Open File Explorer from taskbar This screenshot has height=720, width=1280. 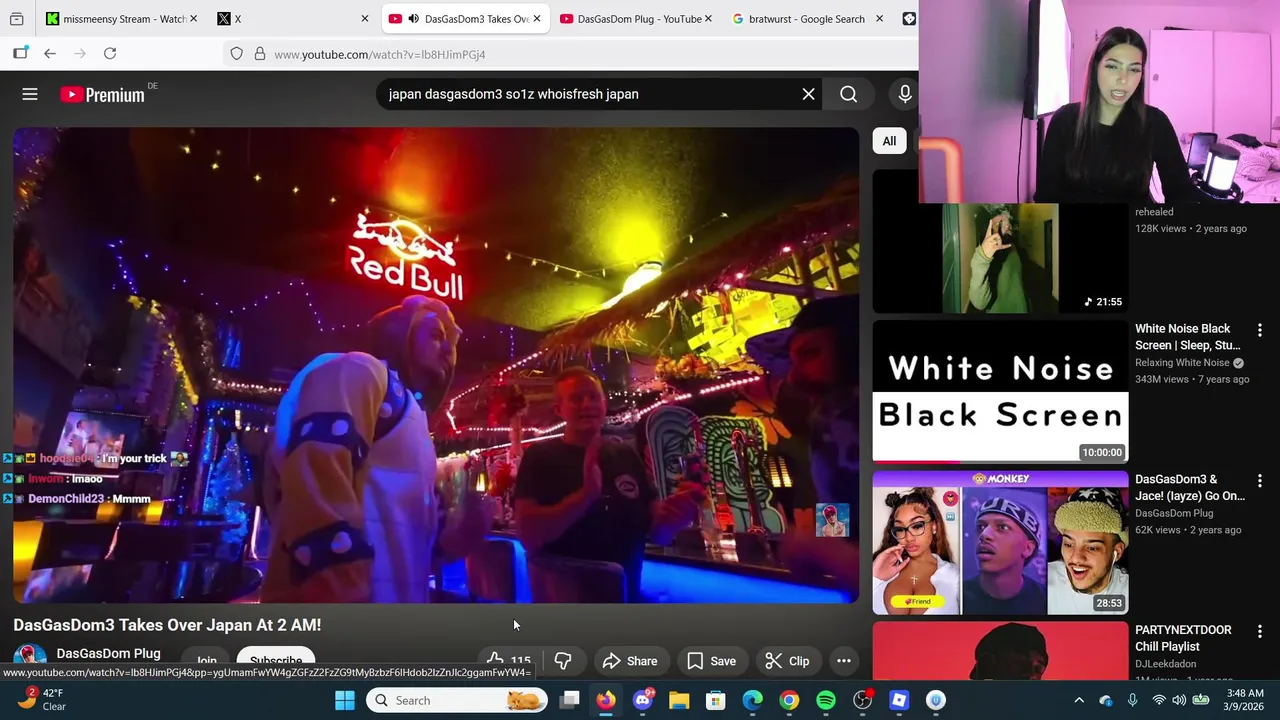click(679, 700)
